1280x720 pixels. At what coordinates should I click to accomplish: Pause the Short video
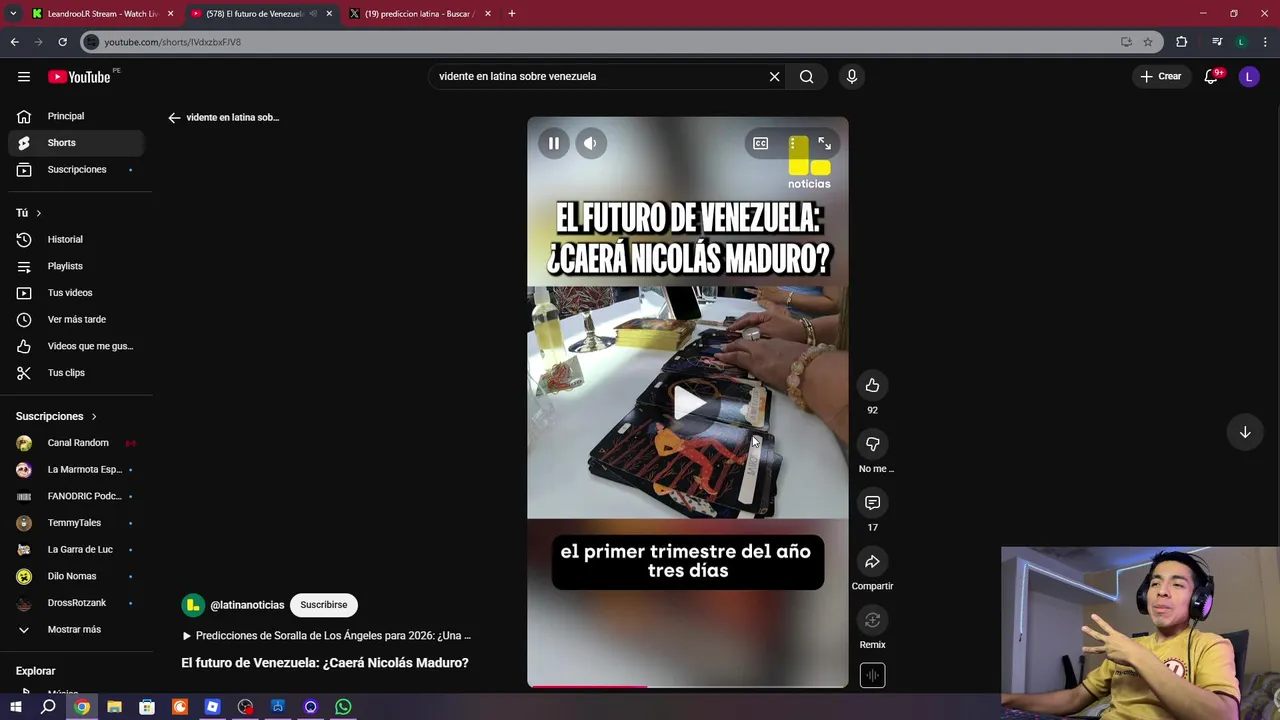click(x=553, y=143)
